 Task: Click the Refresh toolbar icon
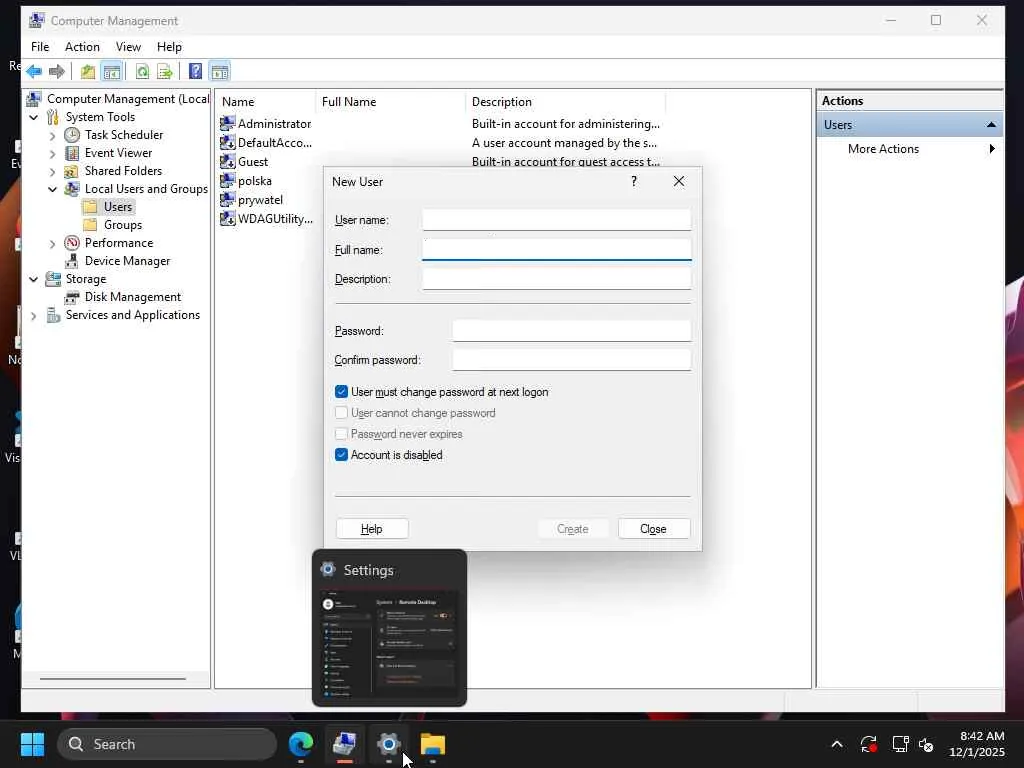[x=142, y=71]
